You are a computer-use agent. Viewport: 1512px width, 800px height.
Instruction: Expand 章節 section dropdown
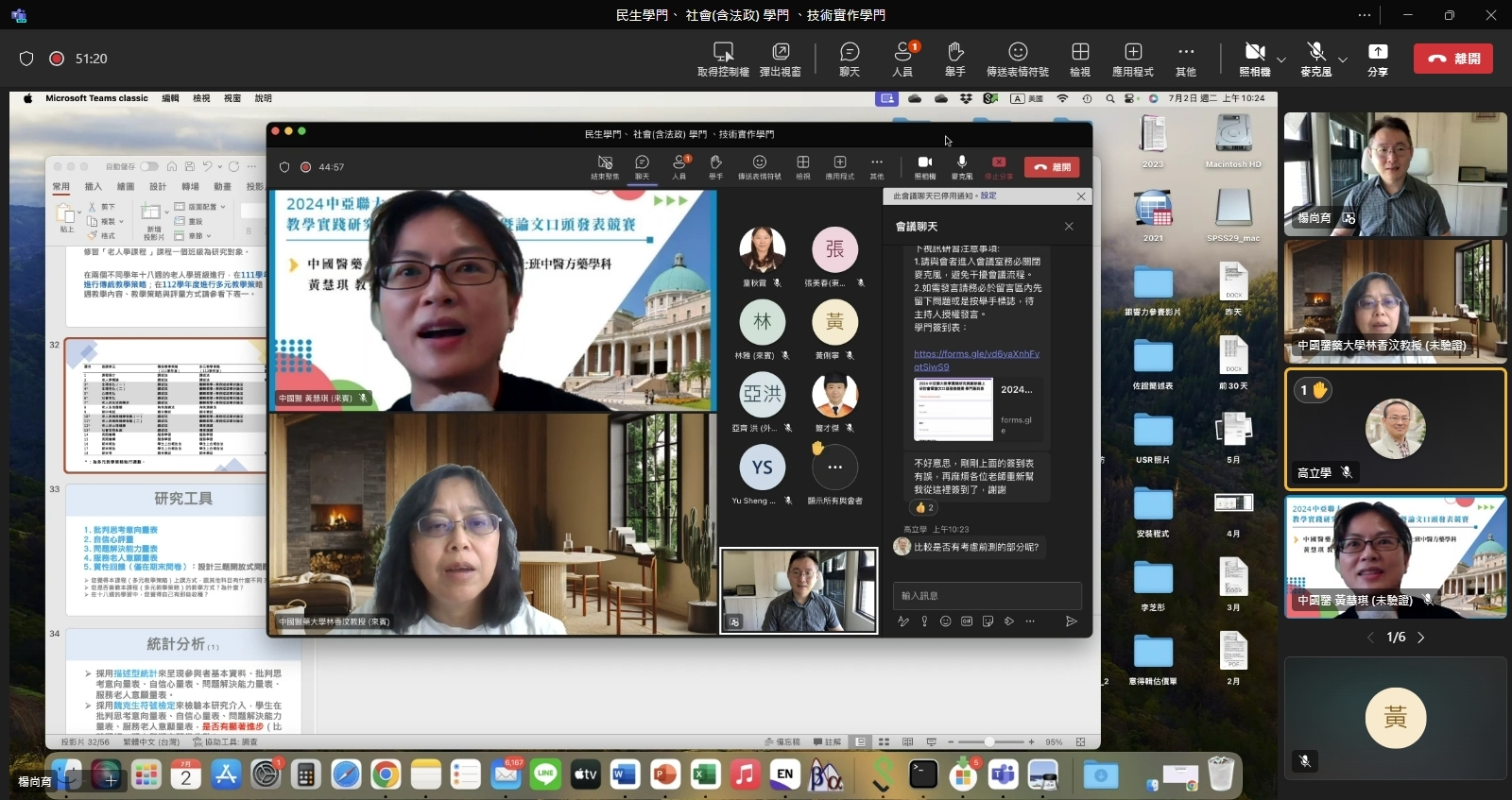(209, 236)
